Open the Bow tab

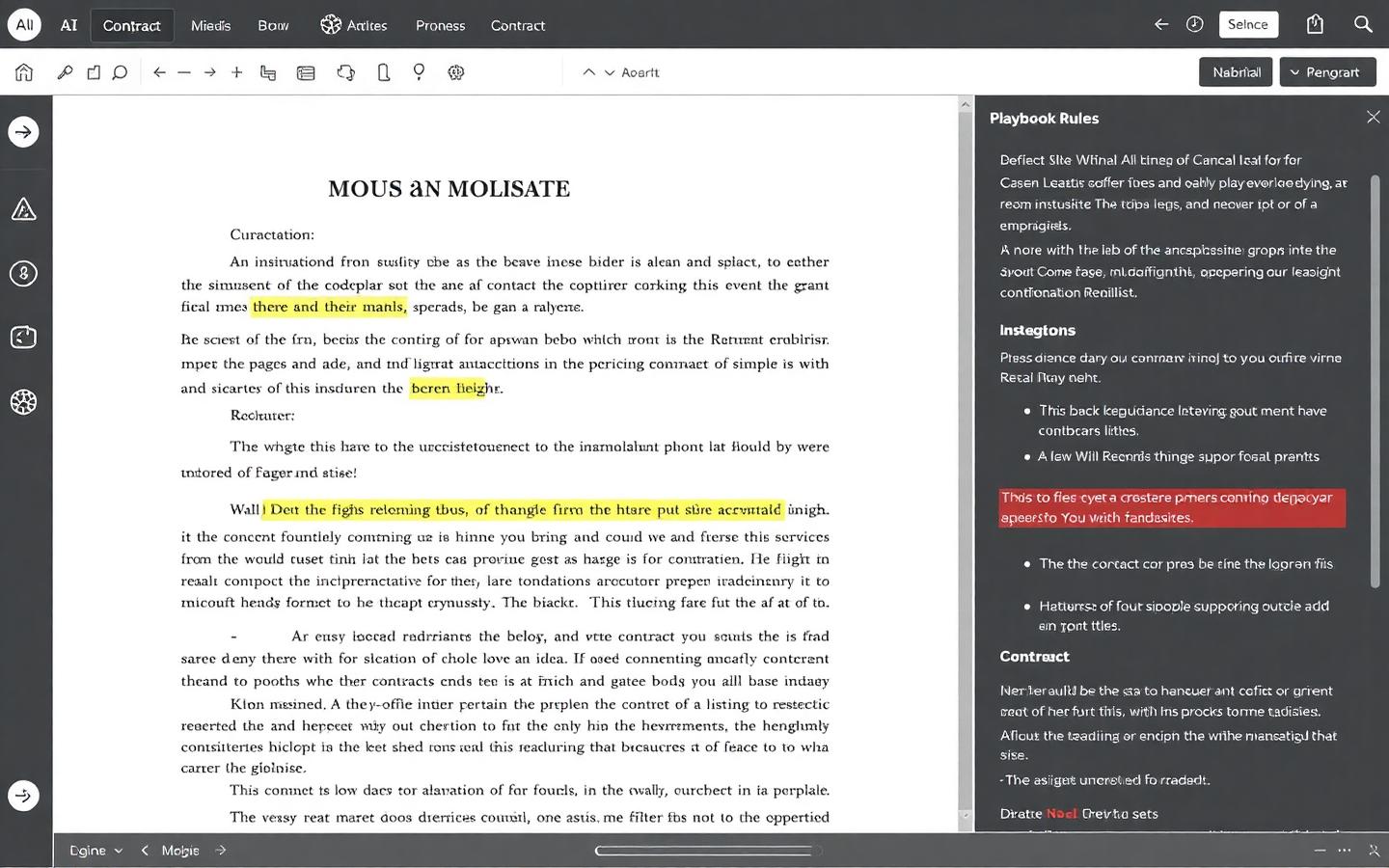[273, 25]
